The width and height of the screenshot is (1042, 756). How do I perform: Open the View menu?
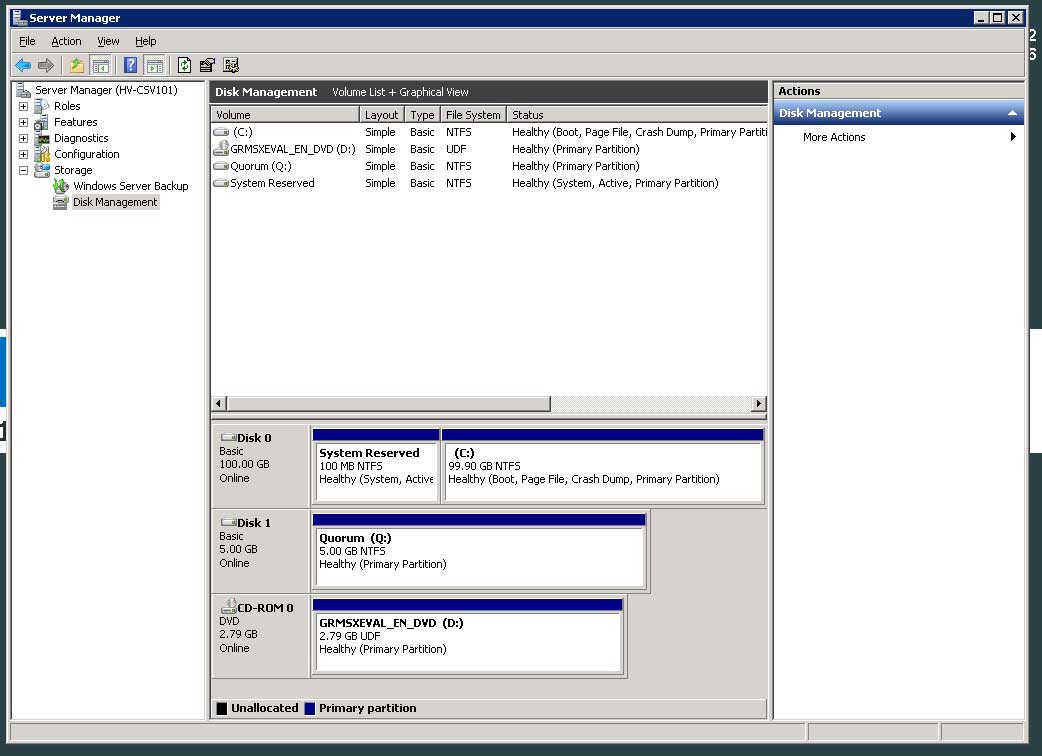(108, 41)
